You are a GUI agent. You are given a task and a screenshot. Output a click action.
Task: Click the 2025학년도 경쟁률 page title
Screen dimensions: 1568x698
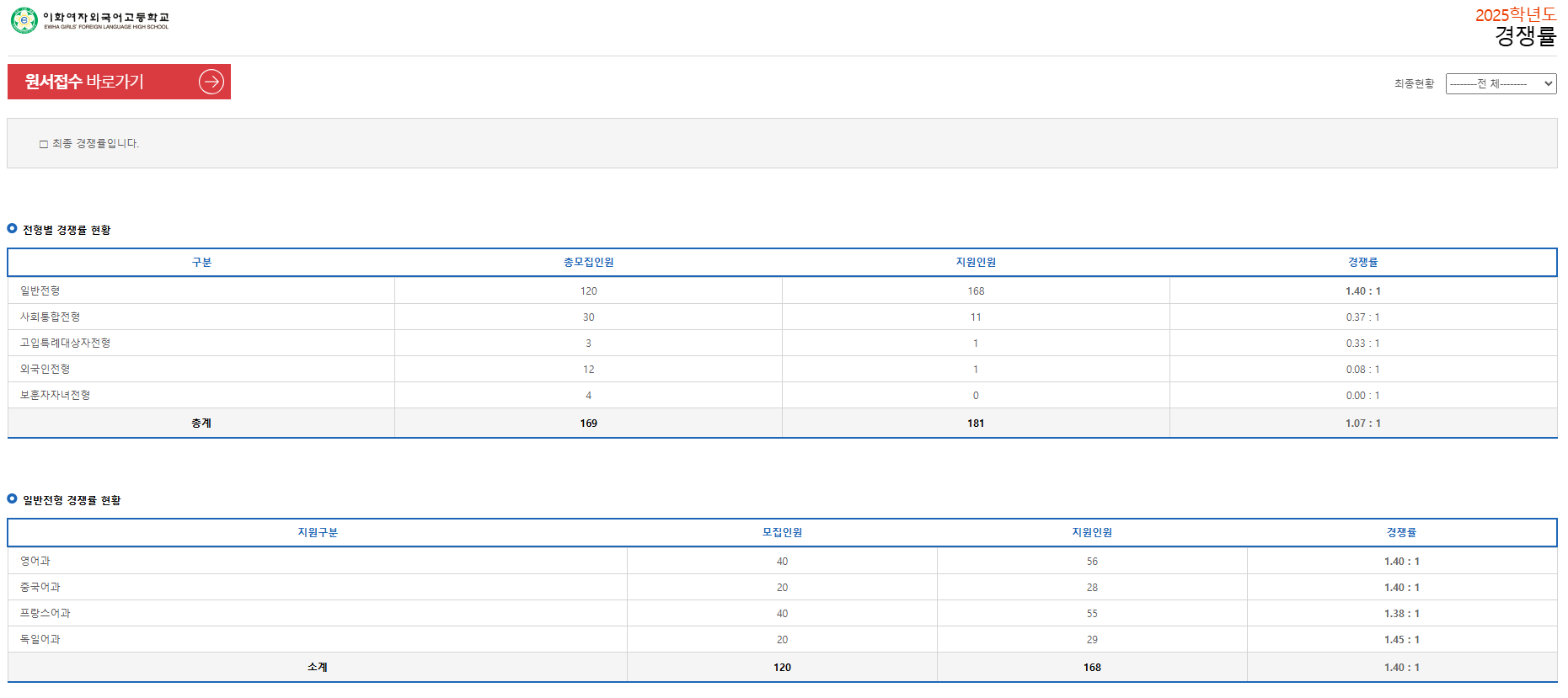[x=1516, y=26]
